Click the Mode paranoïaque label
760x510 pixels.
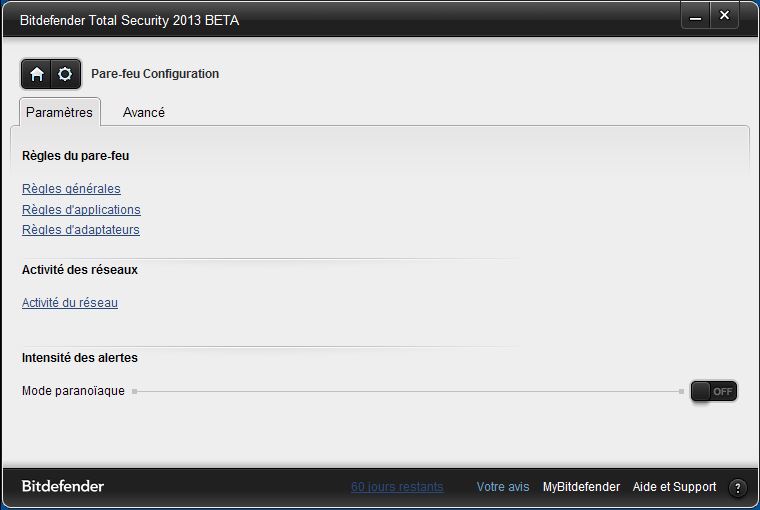[x=73, y=391]
